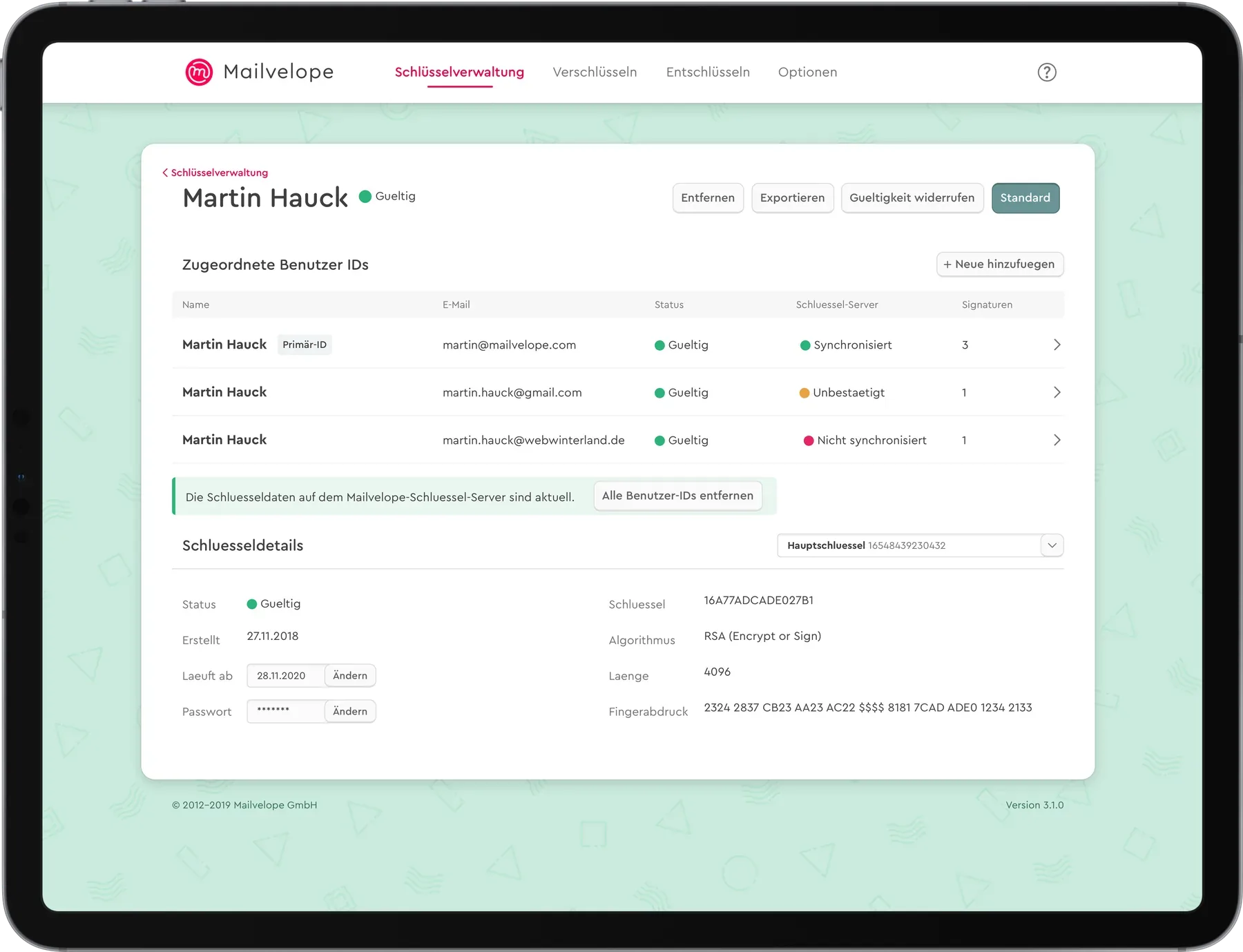Viewport: 1243px width, 952px height.
Task: Switch to the Verschlüsseln tab
Action: (x=595, y=72)
